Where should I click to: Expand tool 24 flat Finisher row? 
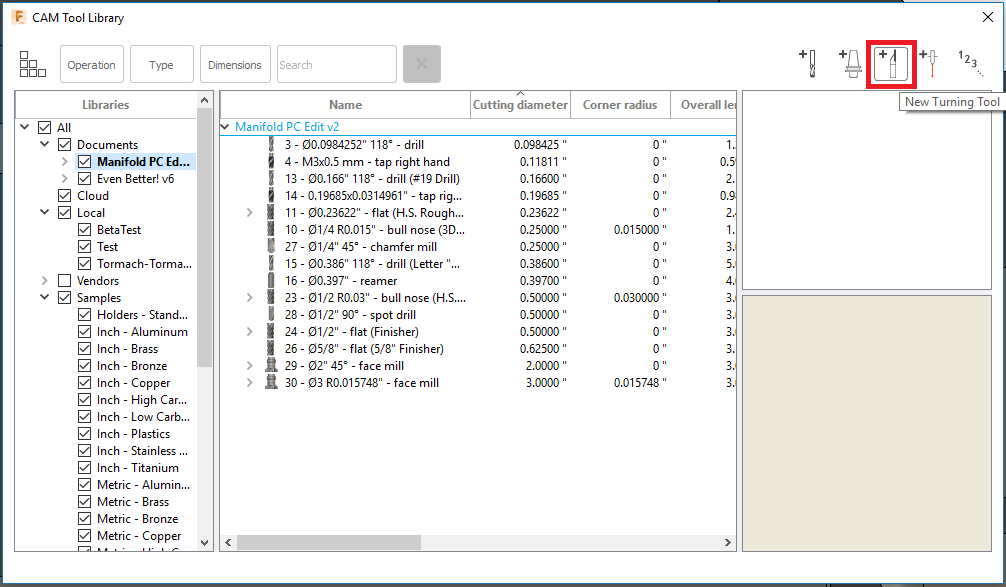pyautogui.click(x=250, y=332)
